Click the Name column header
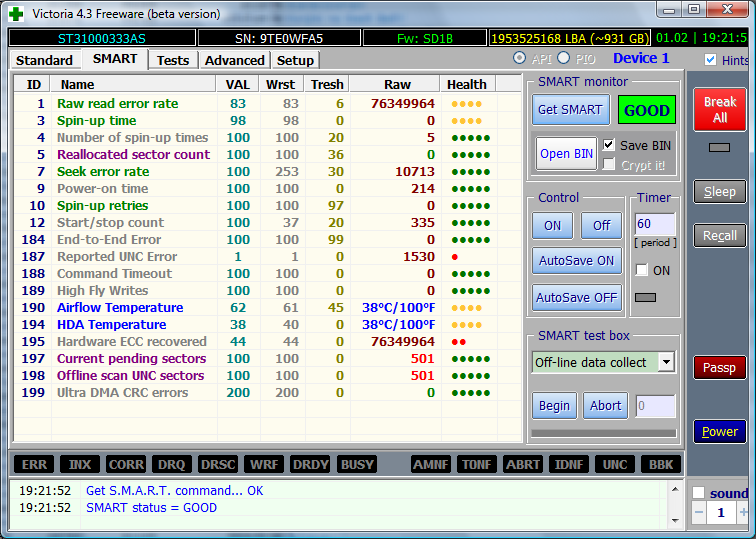 click(x=133, y=84)
